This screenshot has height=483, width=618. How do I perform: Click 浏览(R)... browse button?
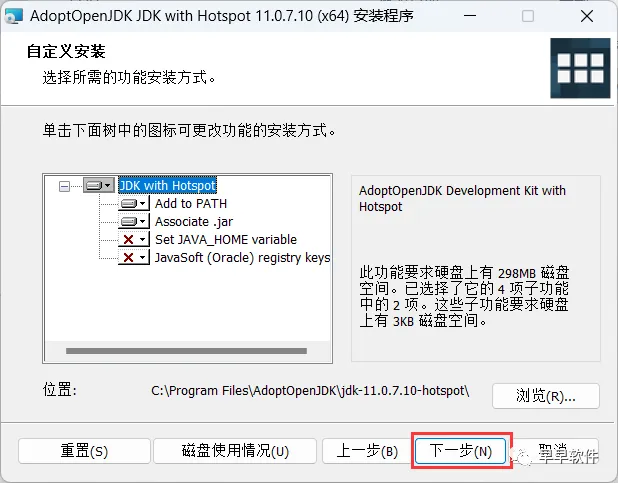(546, 396)
